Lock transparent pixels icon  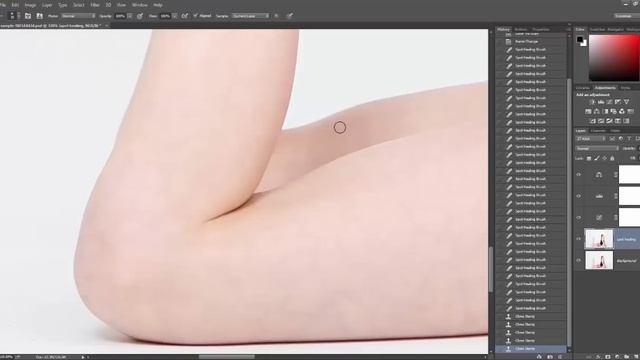click(x=589, y=158)
